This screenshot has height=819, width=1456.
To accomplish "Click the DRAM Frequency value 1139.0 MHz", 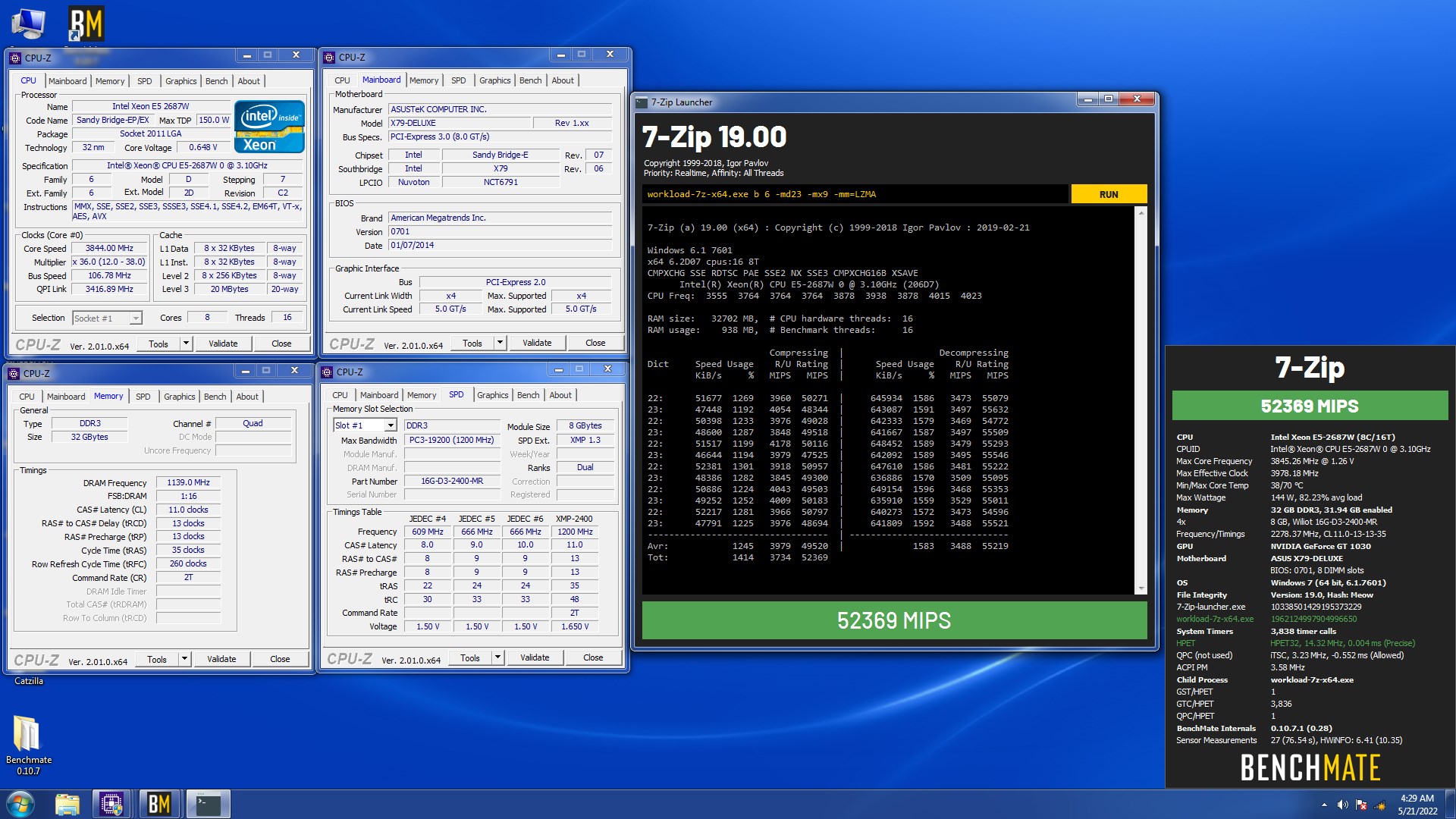I will click(x=189, y=482).
